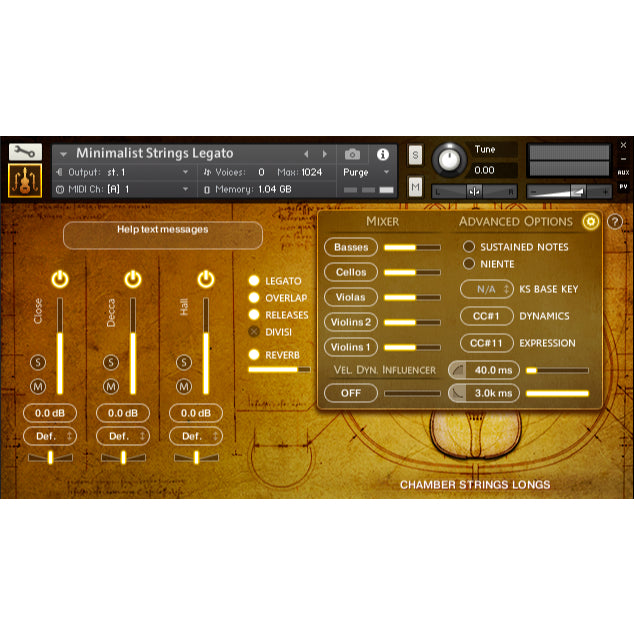The width and height of the screenshot is (634, 634).
Task: Toggle the Hall mic power button
Action: click(206, 279)
